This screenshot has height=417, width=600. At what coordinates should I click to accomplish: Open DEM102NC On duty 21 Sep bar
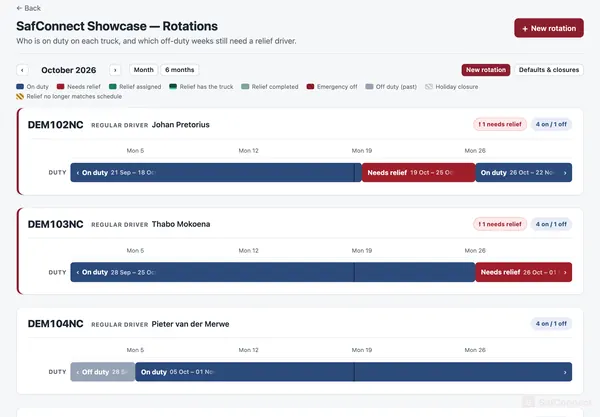point(216,173)
